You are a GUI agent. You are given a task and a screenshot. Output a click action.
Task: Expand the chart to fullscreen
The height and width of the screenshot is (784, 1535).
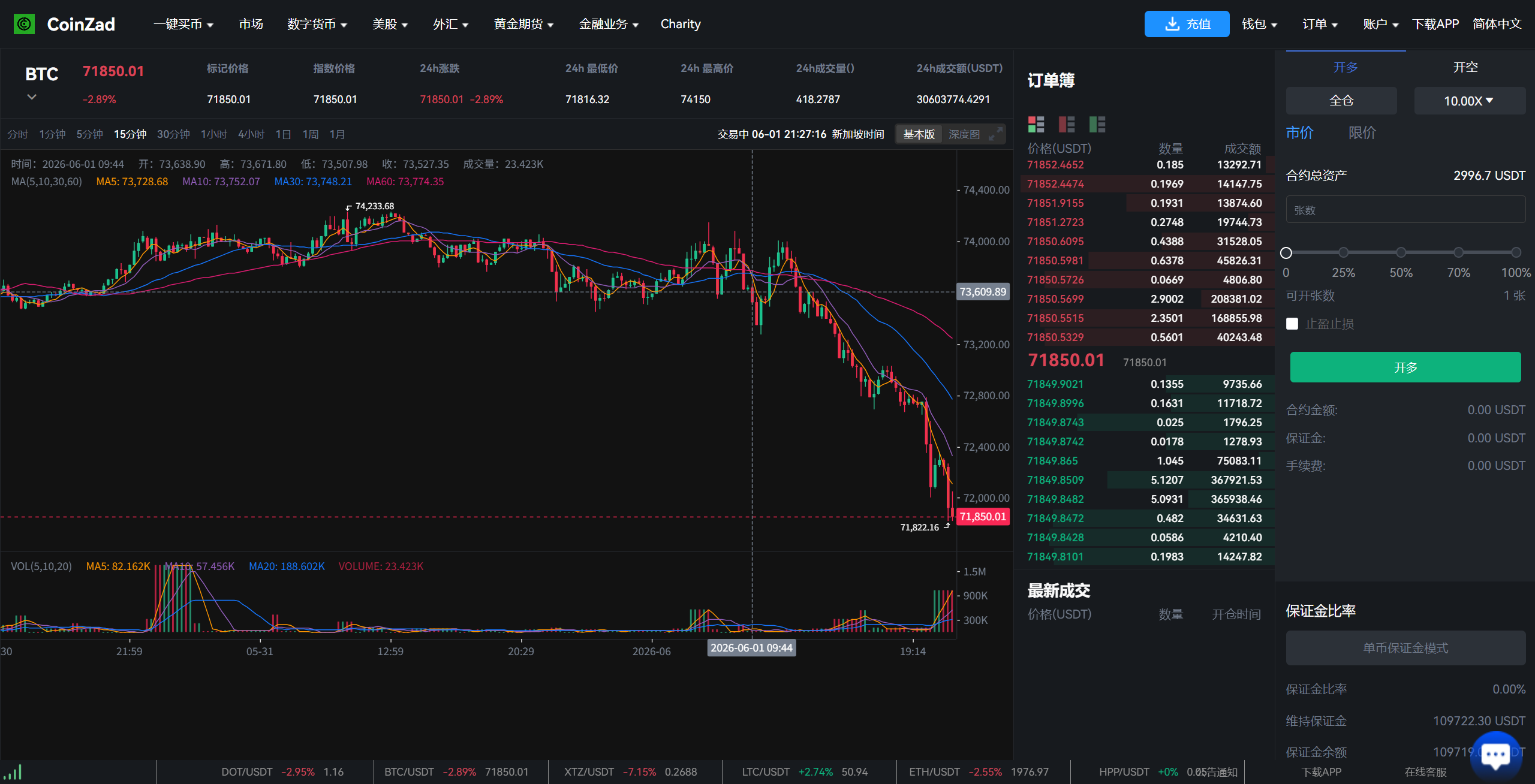pos(995,134)
